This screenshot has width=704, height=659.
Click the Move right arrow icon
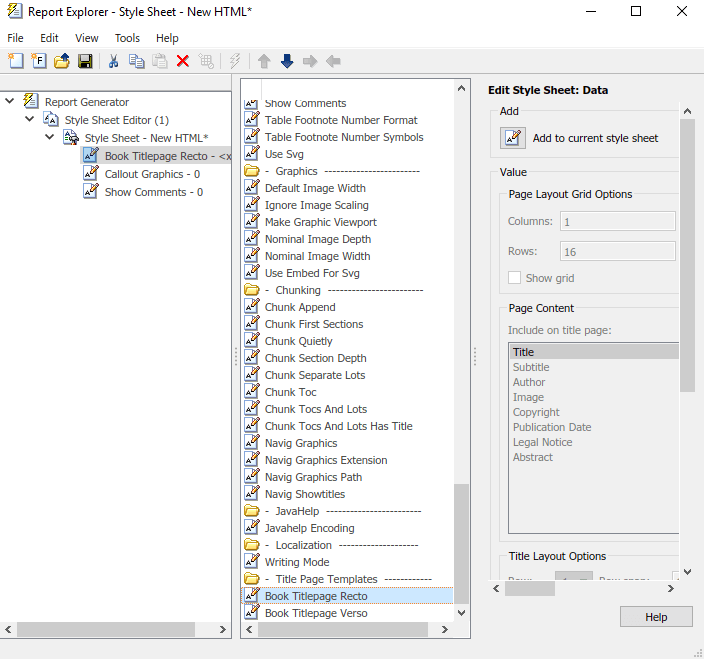[310, 61]
